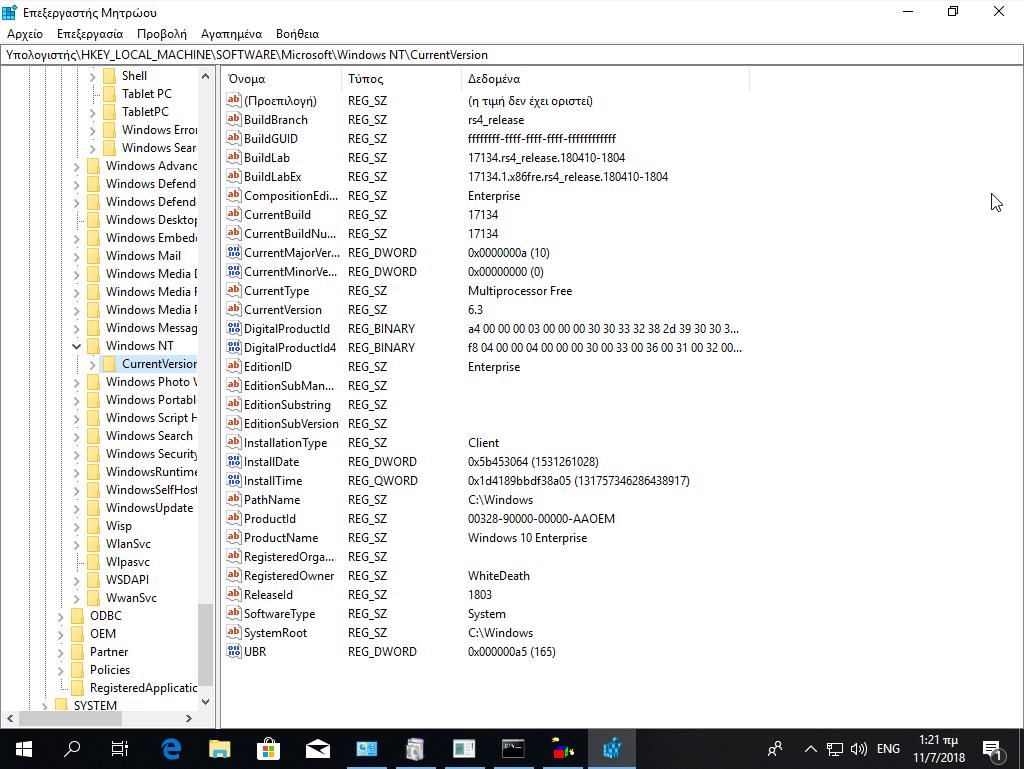Screen dimensions: 1024x769
Task: Open the Βοήθεια menu
Action: coord(297,34)
